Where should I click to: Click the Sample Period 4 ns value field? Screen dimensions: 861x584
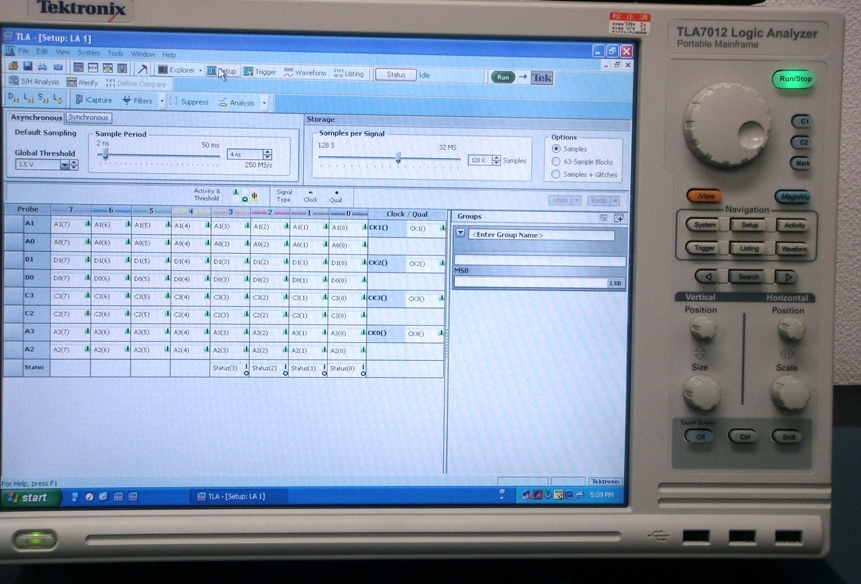click(x=245, y=154)
